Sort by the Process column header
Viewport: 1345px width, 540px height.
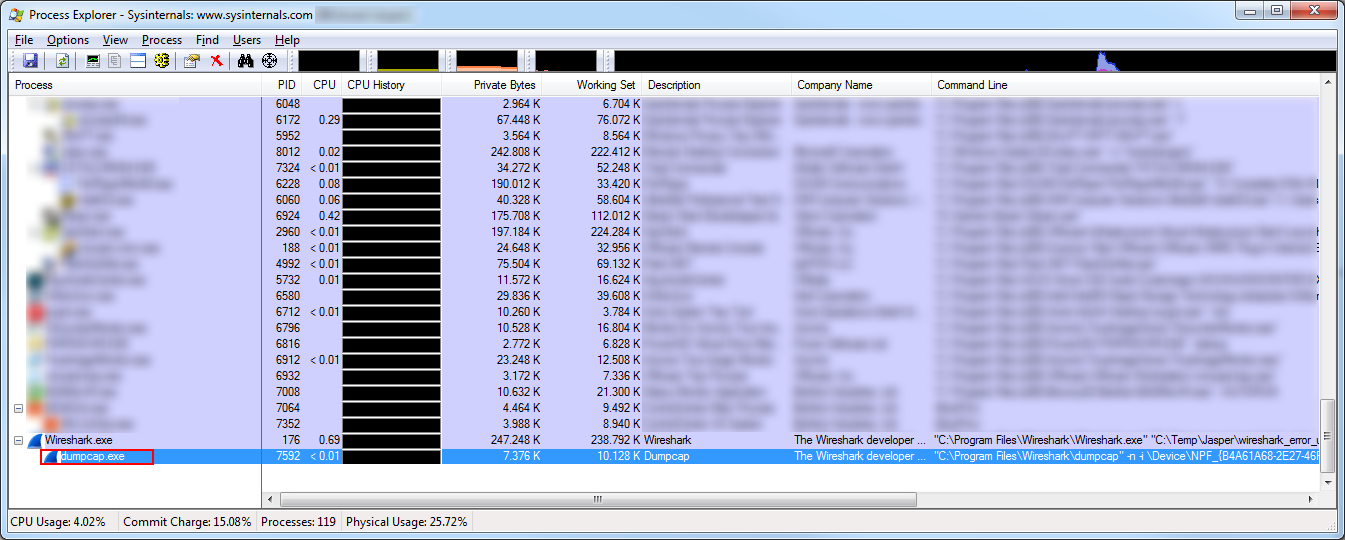136,85
